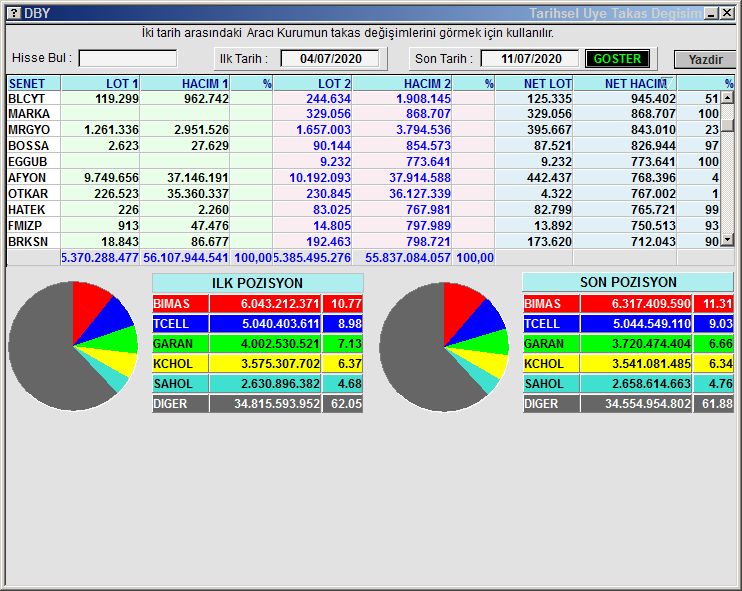The image size is (742, 591).
Task: Click the table scrollbar up arrow
Action: point(727,98)
